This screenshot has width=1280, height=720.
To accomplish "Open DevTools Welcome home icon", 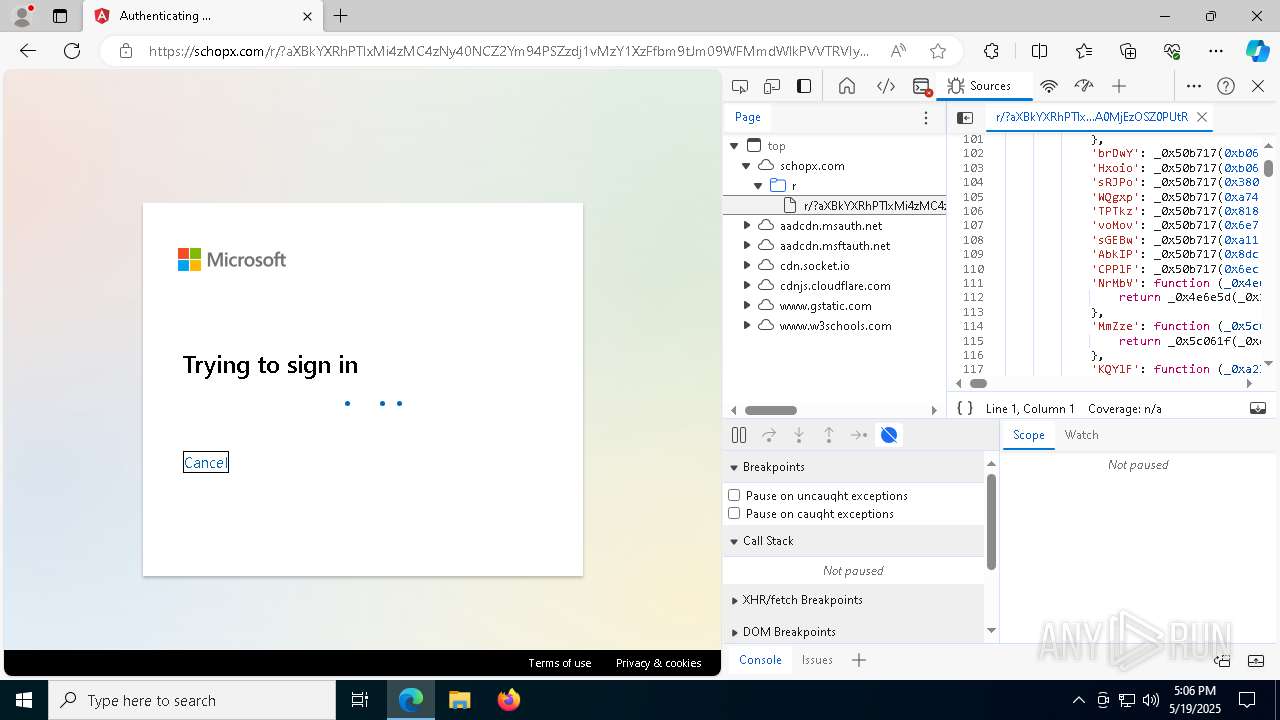I will click(x=847, y=86).
